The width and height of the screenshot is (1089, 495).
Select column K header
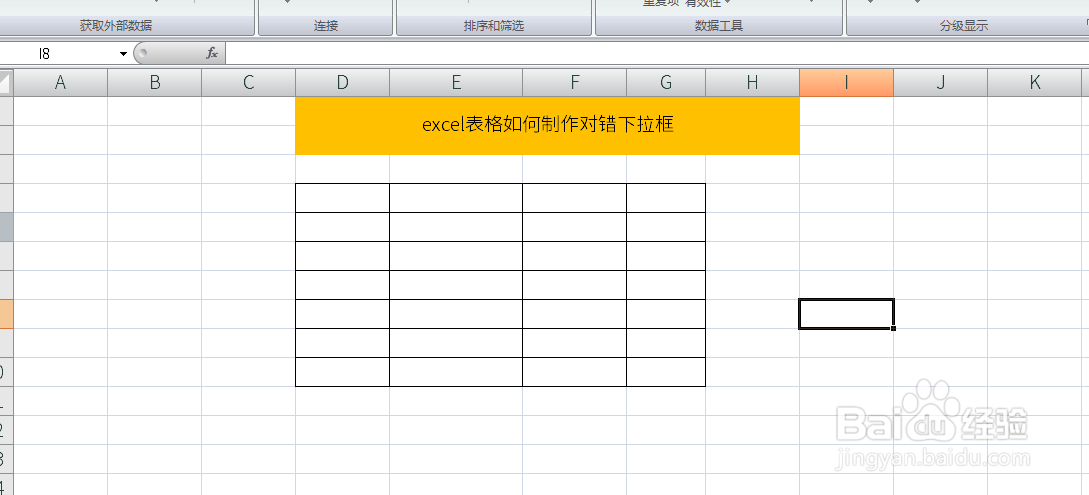[1035, 83]
